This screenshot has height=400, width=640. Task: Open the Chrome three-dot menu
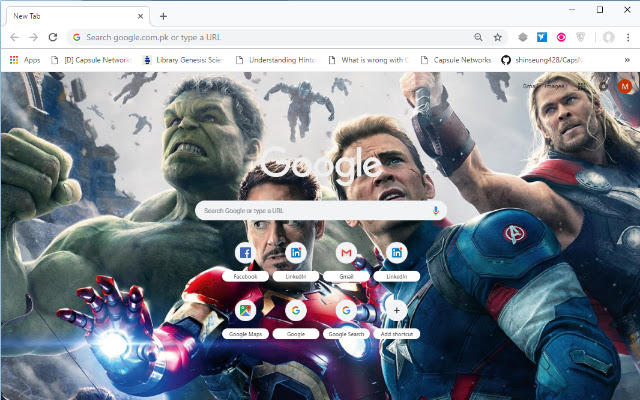(628, 38)
